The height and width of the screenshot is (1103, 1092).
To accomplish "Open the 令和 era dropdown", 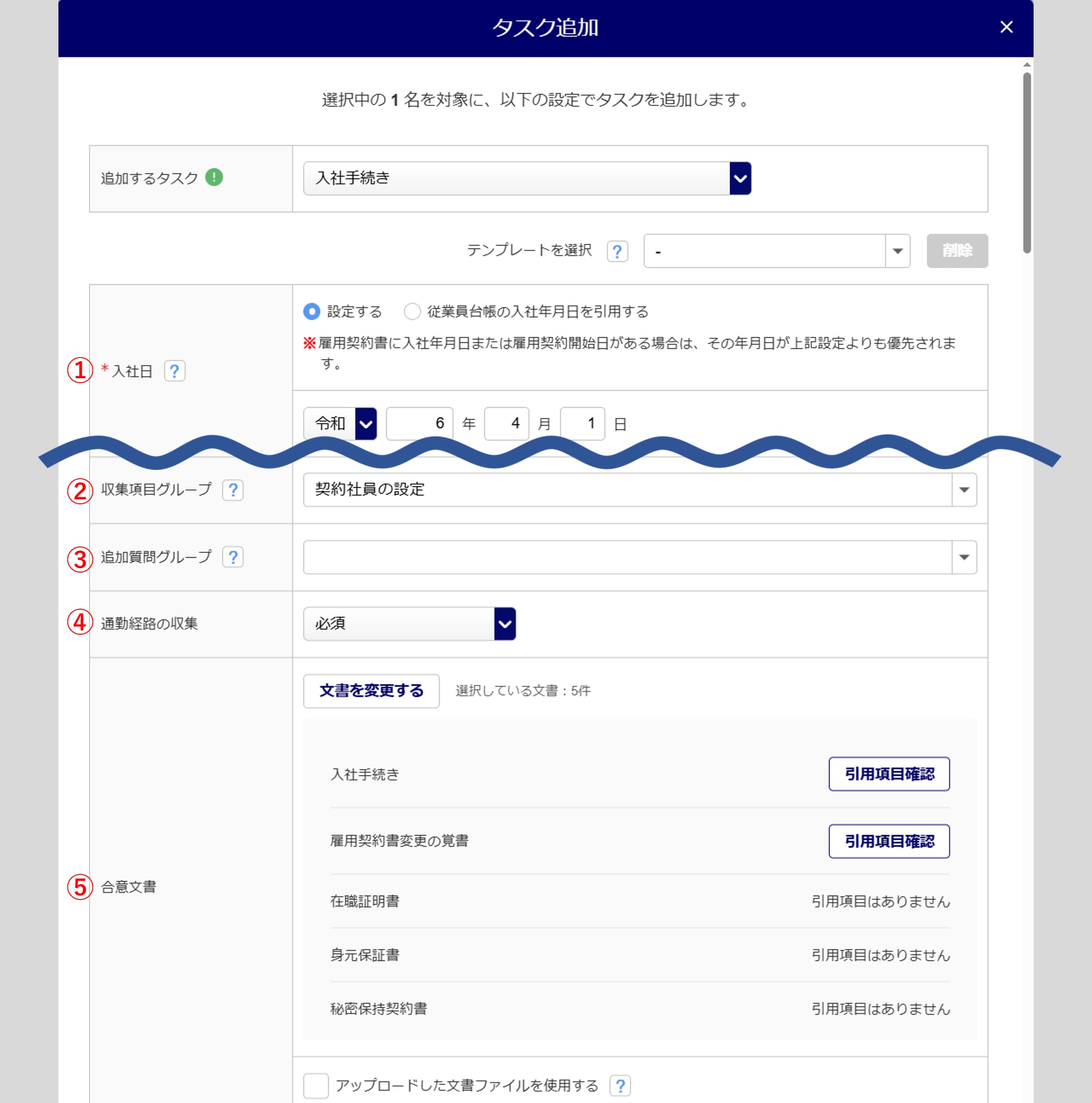I will [340, 424].
